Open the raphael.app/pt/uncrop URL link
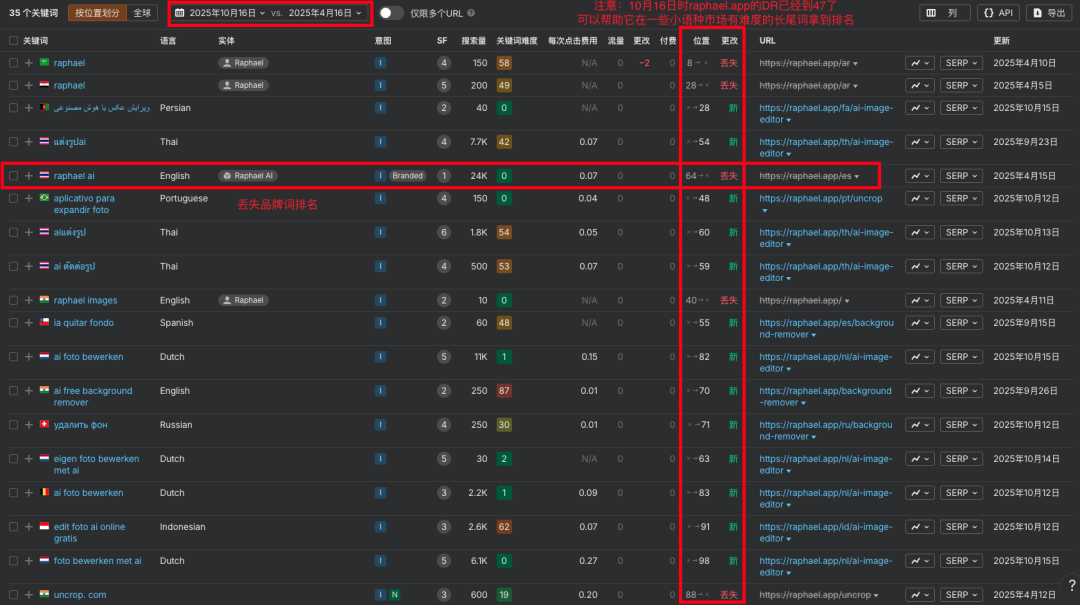Viewport: 1080px width, 605px height. coord(821,198)
